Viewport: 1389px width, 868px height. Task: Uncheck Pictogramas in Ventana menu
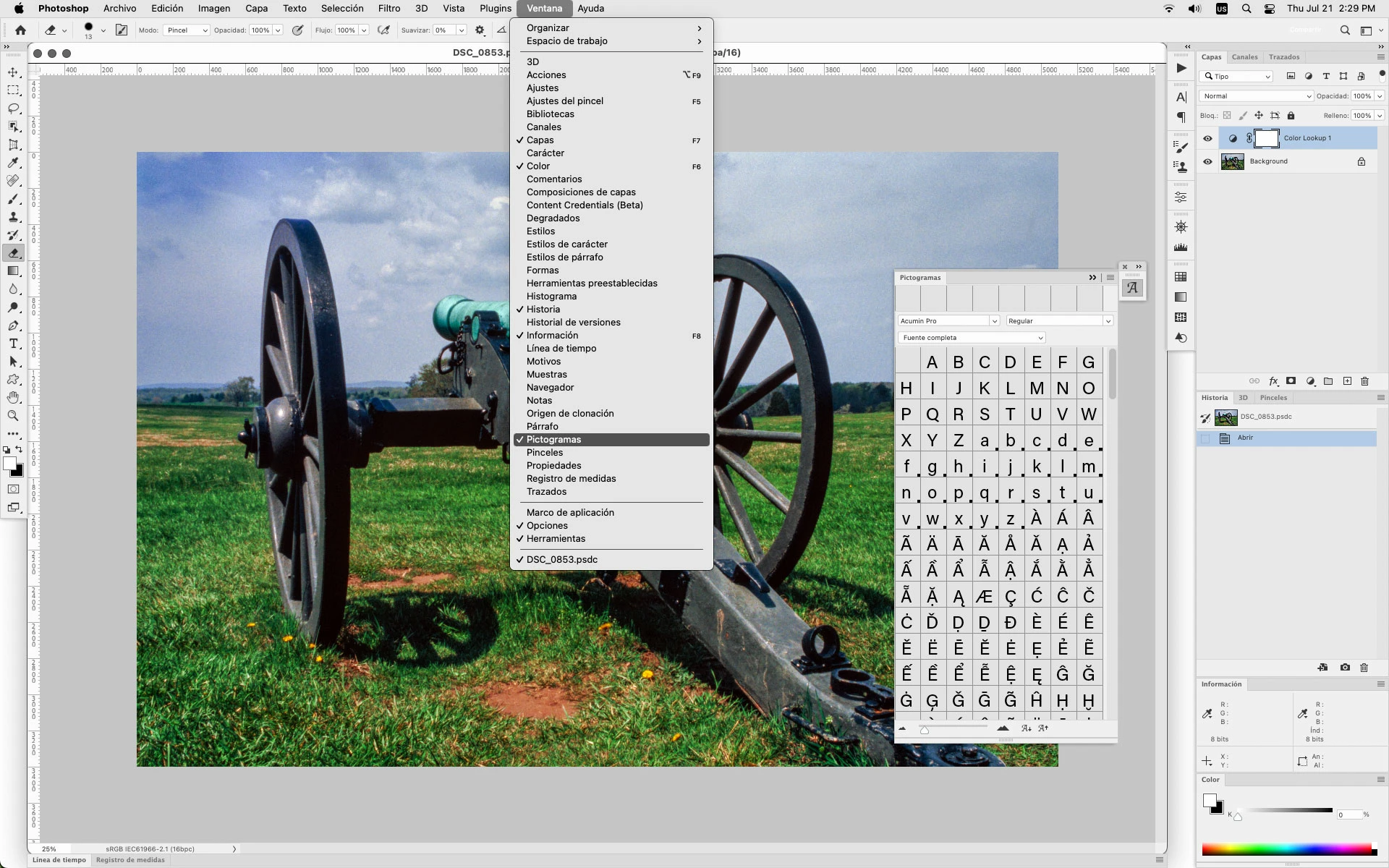pos(553,440)
